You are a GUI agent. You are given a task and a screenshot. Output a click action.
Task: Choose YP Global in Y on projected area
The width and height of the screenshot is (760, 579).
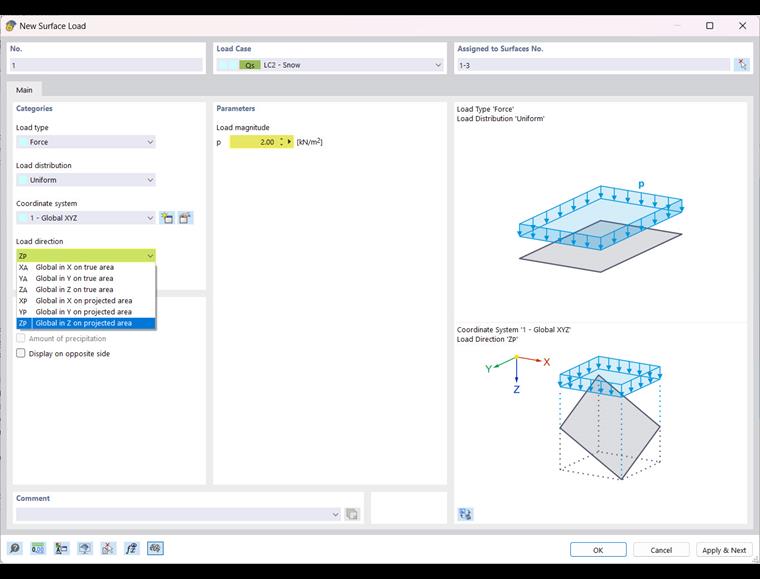click(86, 312)
